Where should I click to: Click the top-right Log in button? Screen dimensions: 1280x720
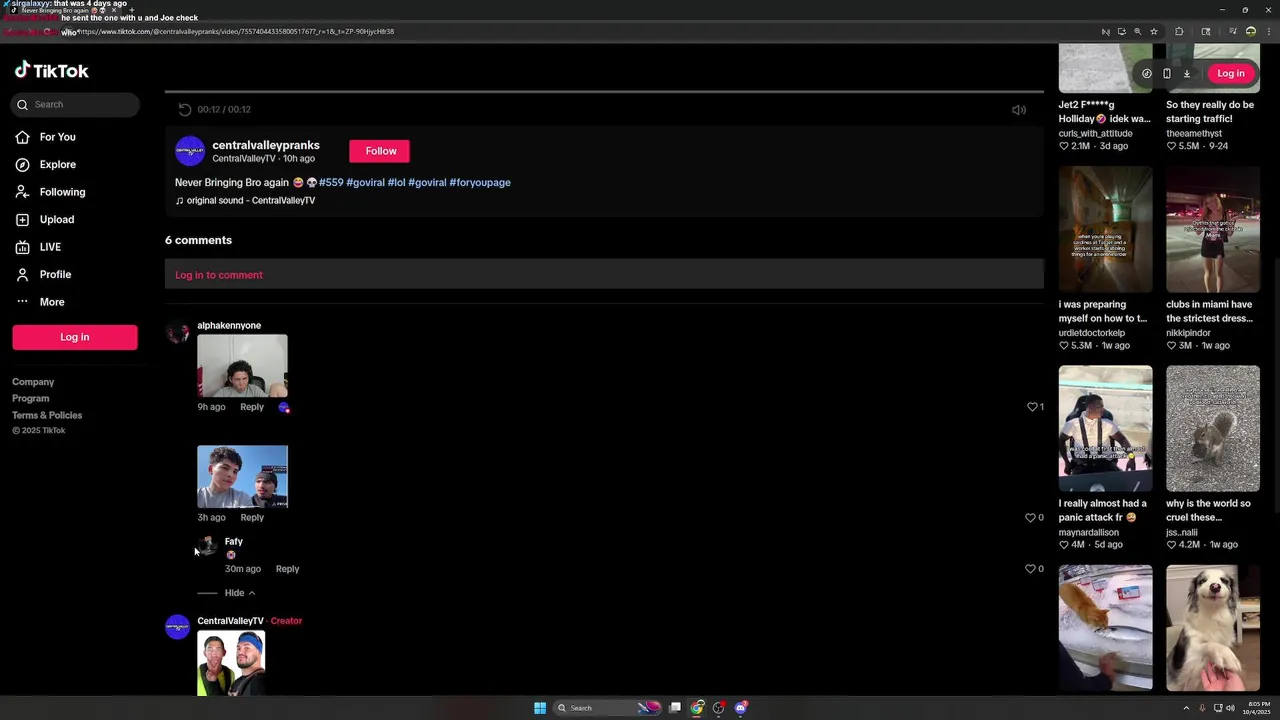[x=1231, y=73]
